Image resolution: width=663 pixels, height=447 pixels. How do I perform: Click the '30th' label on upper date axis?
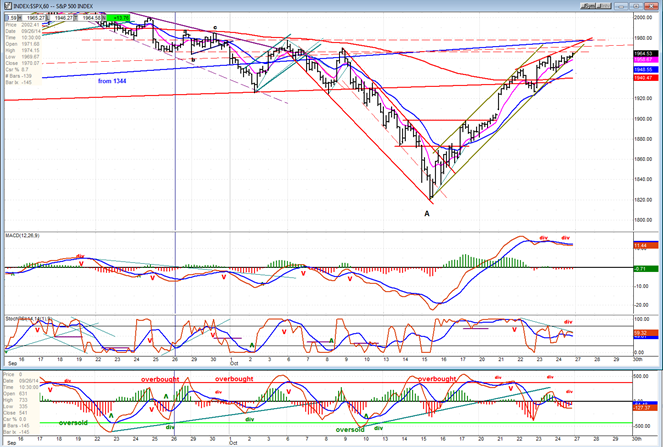point(637,359)
